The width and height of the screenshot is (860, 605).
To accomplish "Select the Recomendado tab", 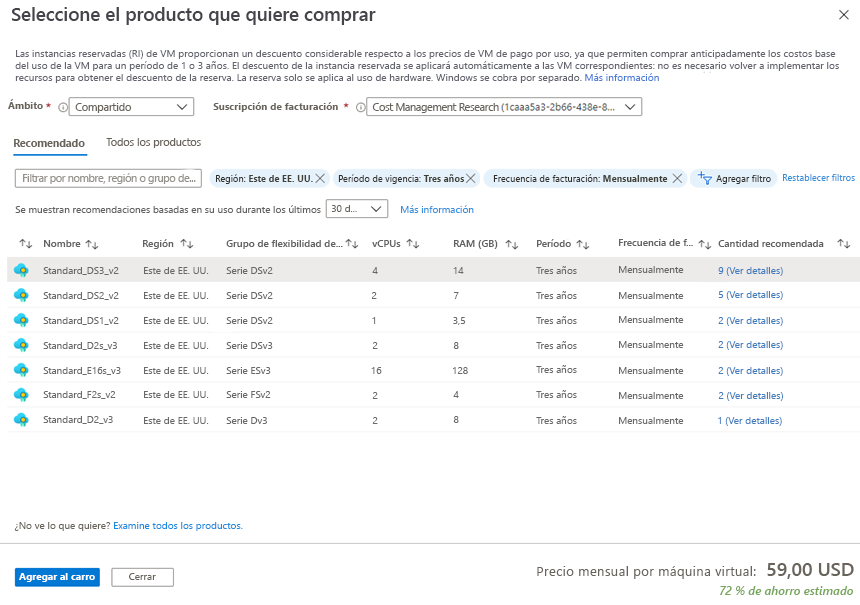I will [x=49, y=143].
